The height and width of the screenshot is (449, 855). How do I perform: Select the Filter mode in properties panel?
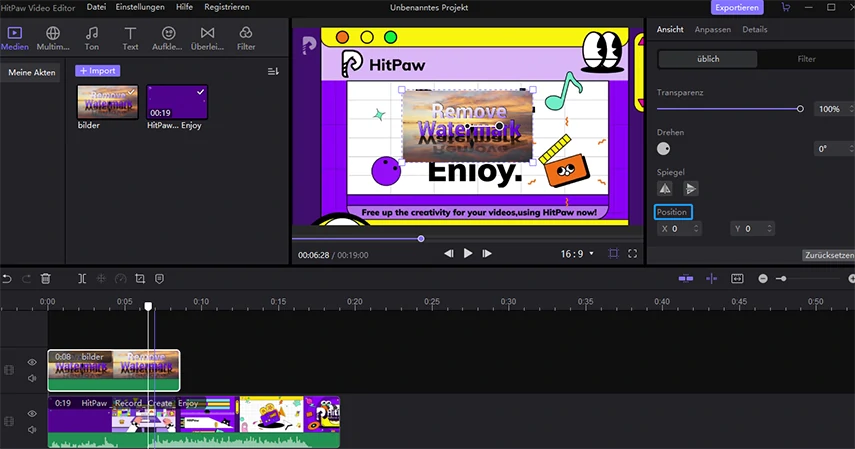coord(806,59)
